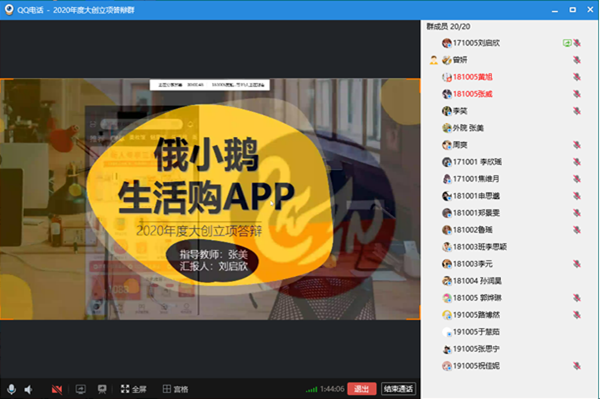
Task: Click the screen-sharing icon beside 171005刘启欣
Action: pos(567,43)
